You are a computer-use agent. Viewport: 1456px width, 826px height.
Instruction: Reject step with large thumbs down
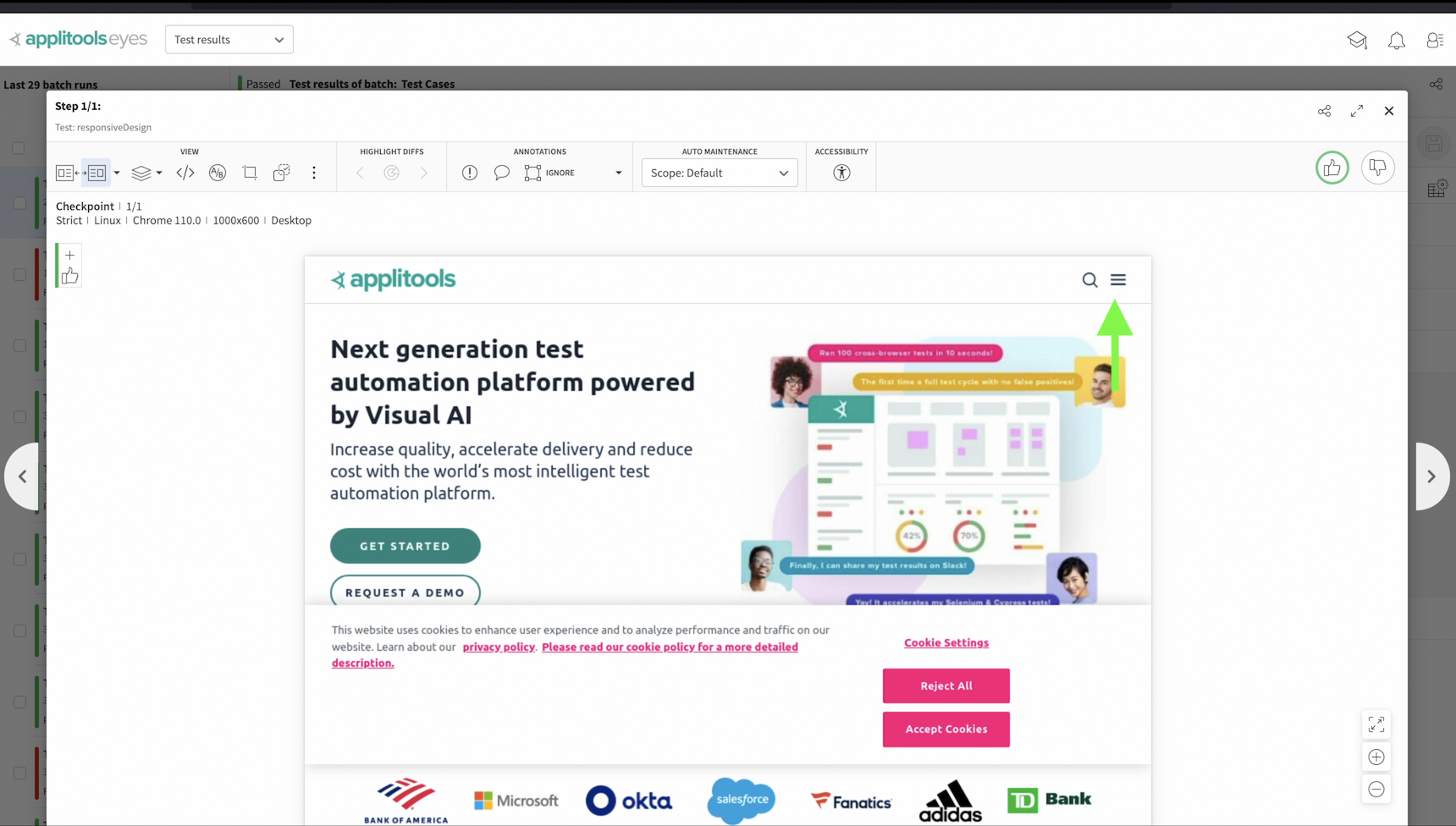[1378, 168]
